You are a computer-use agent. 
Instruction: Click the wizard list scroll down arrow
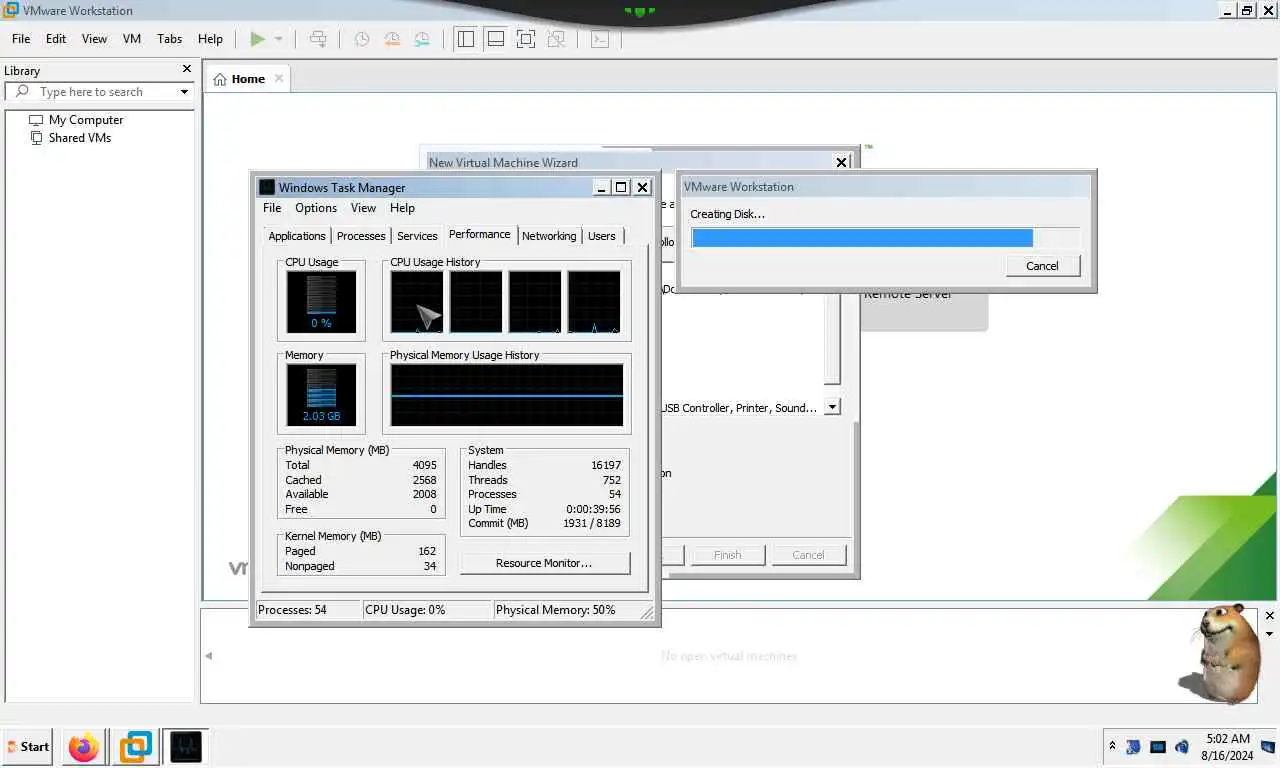(x=832, y=407)
